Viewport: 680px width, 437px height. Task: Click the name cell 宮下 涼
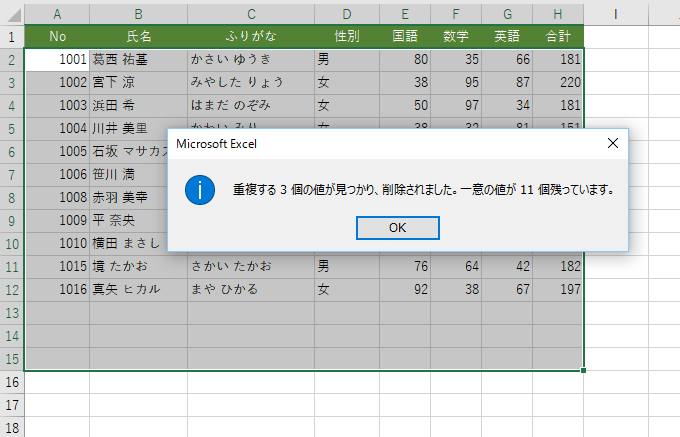(x=138, y=82)
